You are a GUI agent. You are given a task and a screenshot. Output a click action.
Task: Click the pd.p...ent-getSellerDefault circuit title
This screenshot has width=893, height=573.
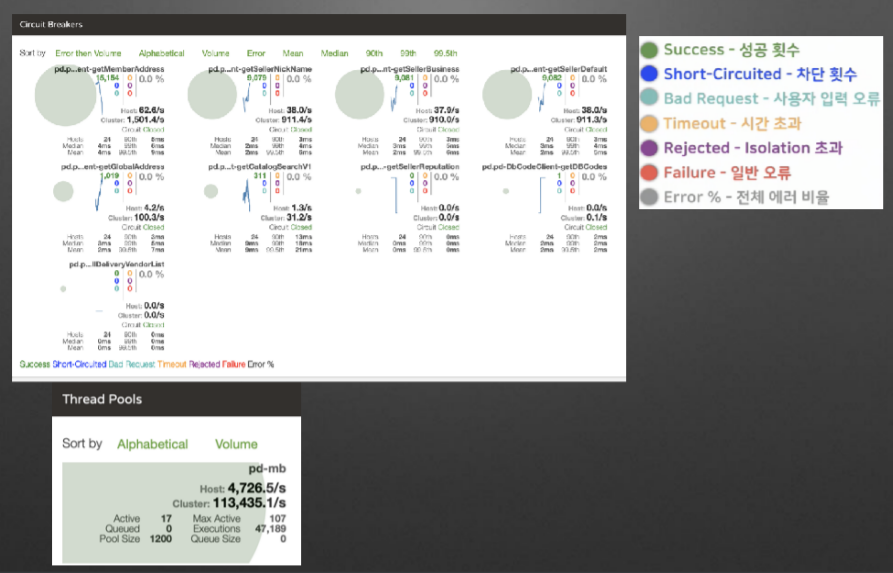(559, 69)
